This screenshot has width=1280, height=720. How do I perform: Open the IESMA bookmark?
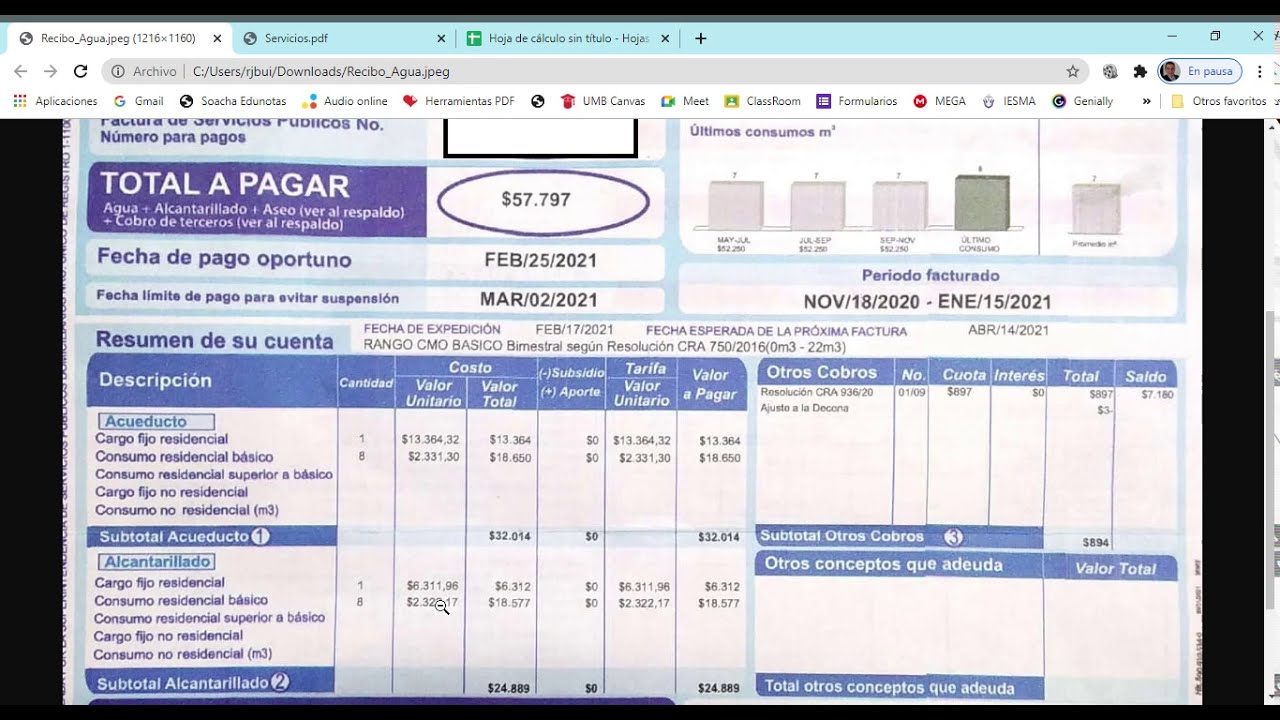(1009, 101)
